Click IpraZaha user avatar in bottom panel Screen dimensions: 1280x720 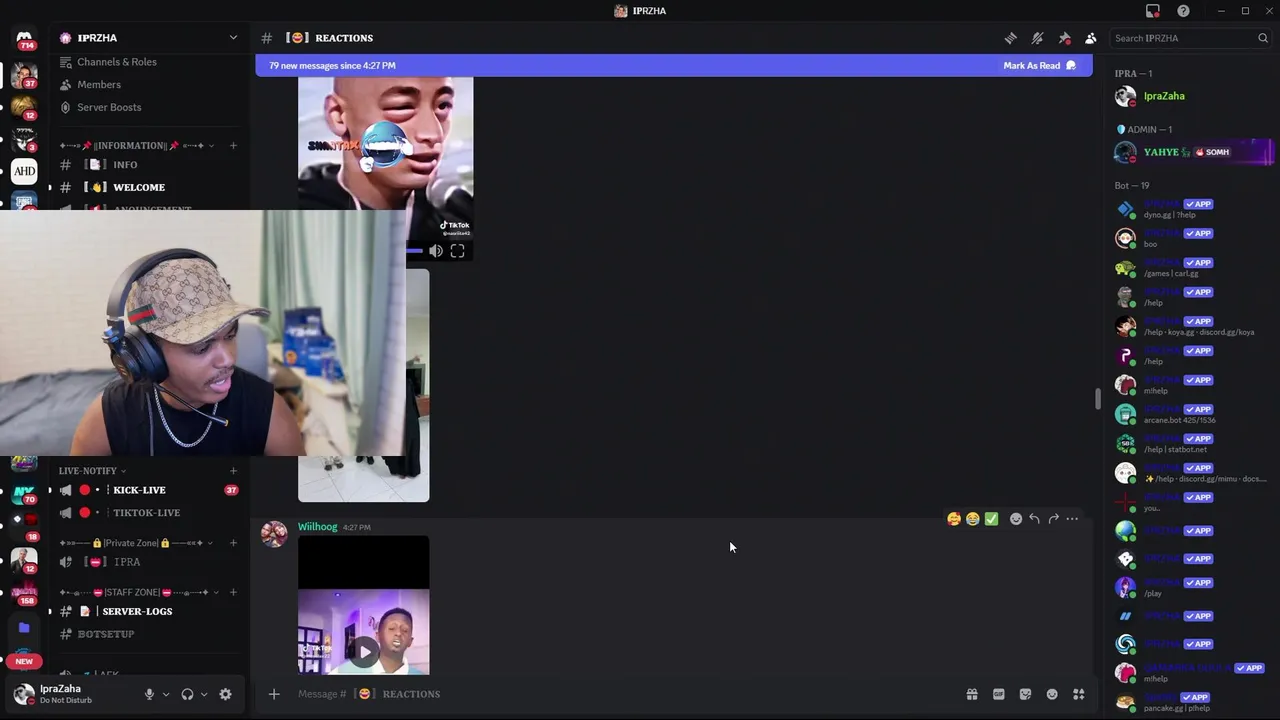tap(24, 693)
